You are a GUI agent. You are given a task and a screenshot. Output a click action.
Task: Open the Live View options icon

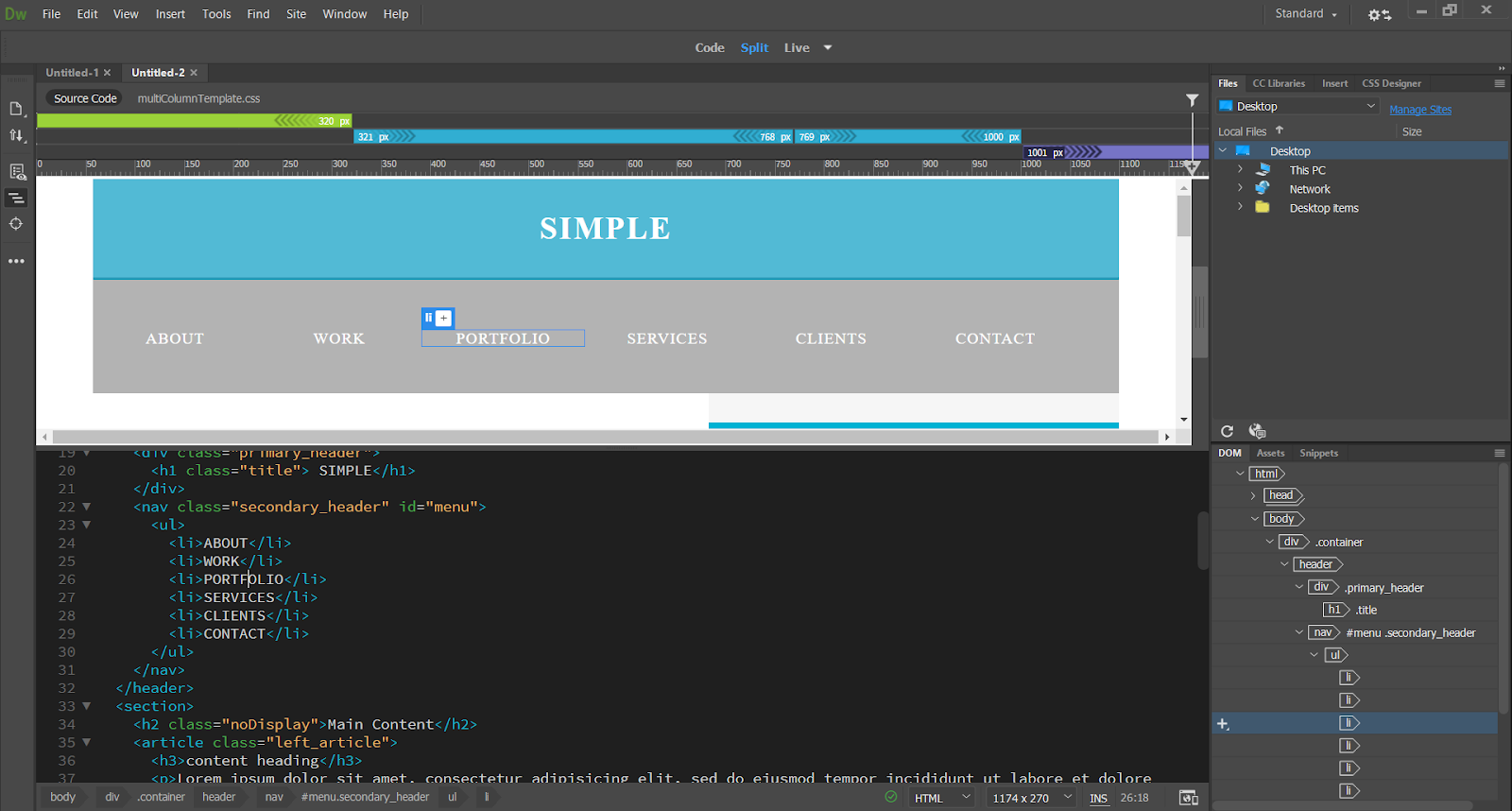(16, 171)
